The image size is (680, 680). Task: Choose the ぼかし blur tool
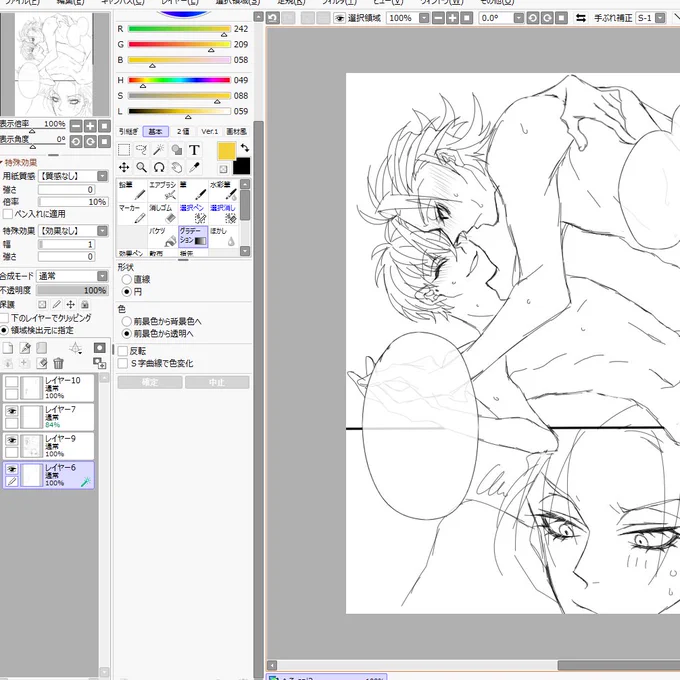click(223, 237)
